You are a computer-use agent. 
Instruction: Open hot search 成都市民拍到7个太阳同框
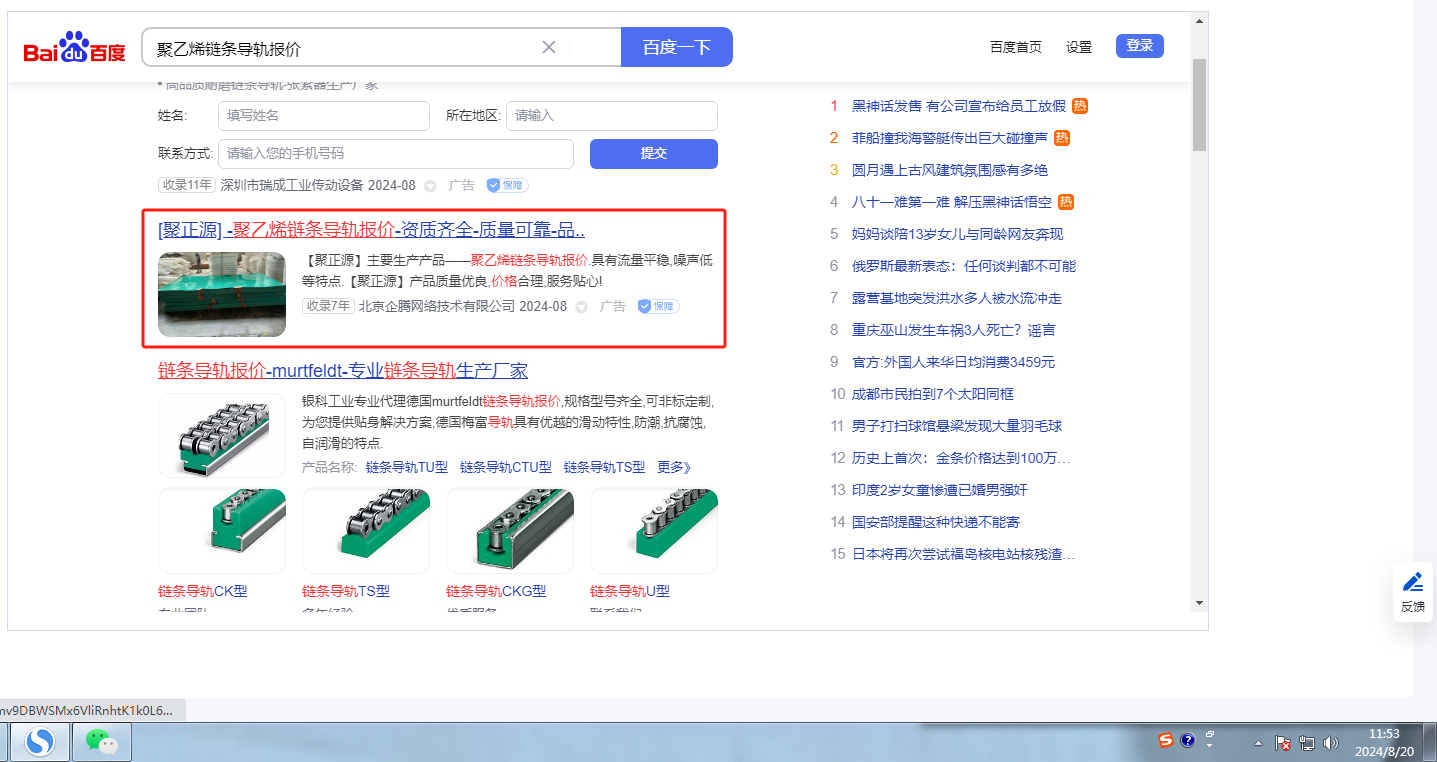[933, 394]
